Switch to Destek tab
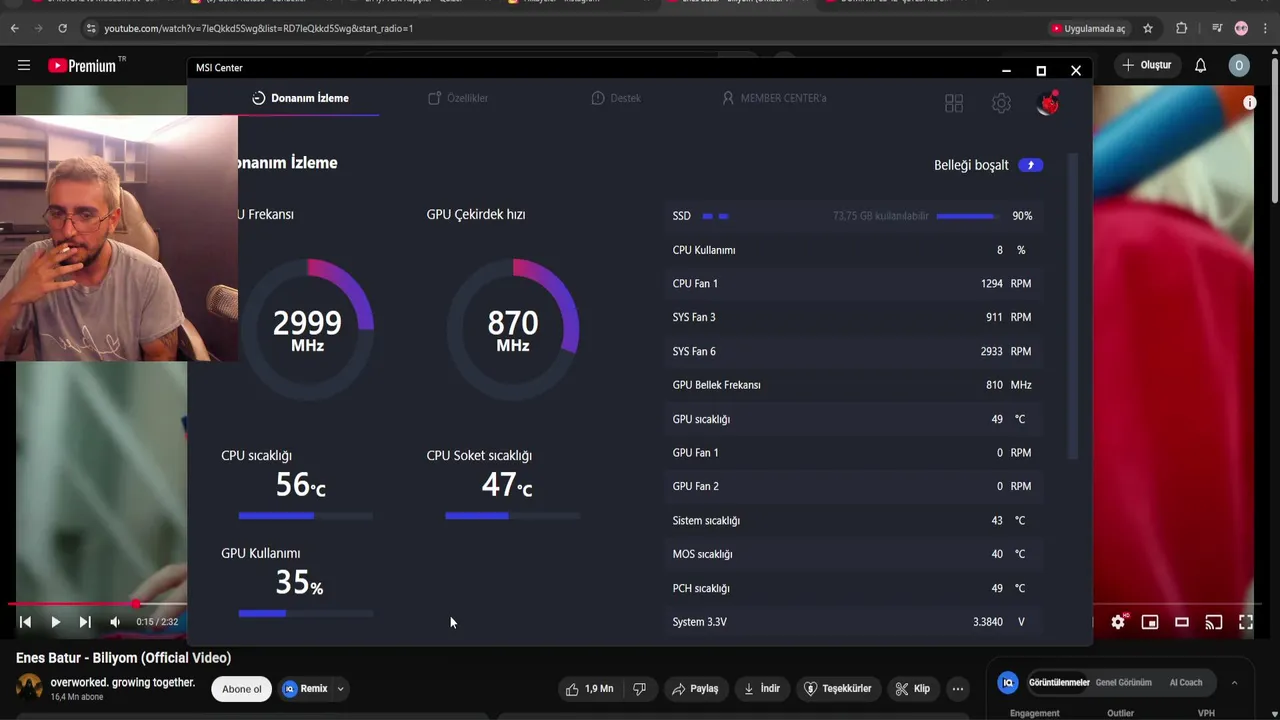 click(616, 98)
